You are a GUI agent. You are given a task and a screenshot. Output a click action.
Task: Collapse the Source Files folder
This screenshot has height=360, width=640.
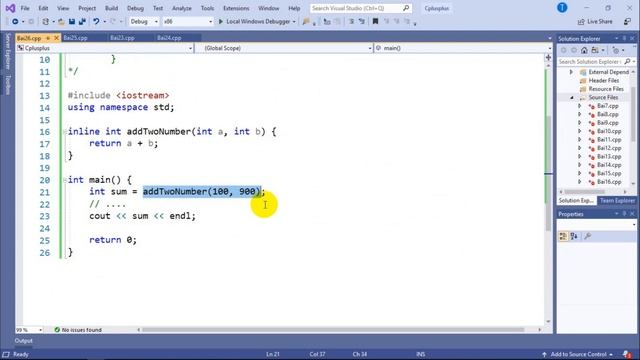571,98
